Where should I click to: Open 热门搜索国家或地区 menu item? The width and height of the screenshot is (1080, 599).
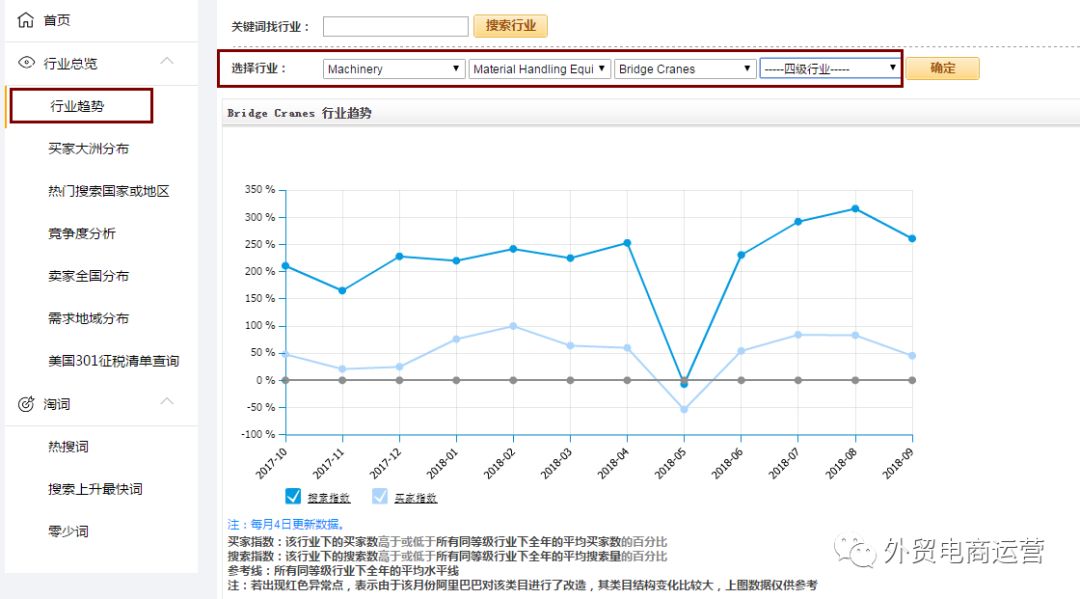pos(109,191)
